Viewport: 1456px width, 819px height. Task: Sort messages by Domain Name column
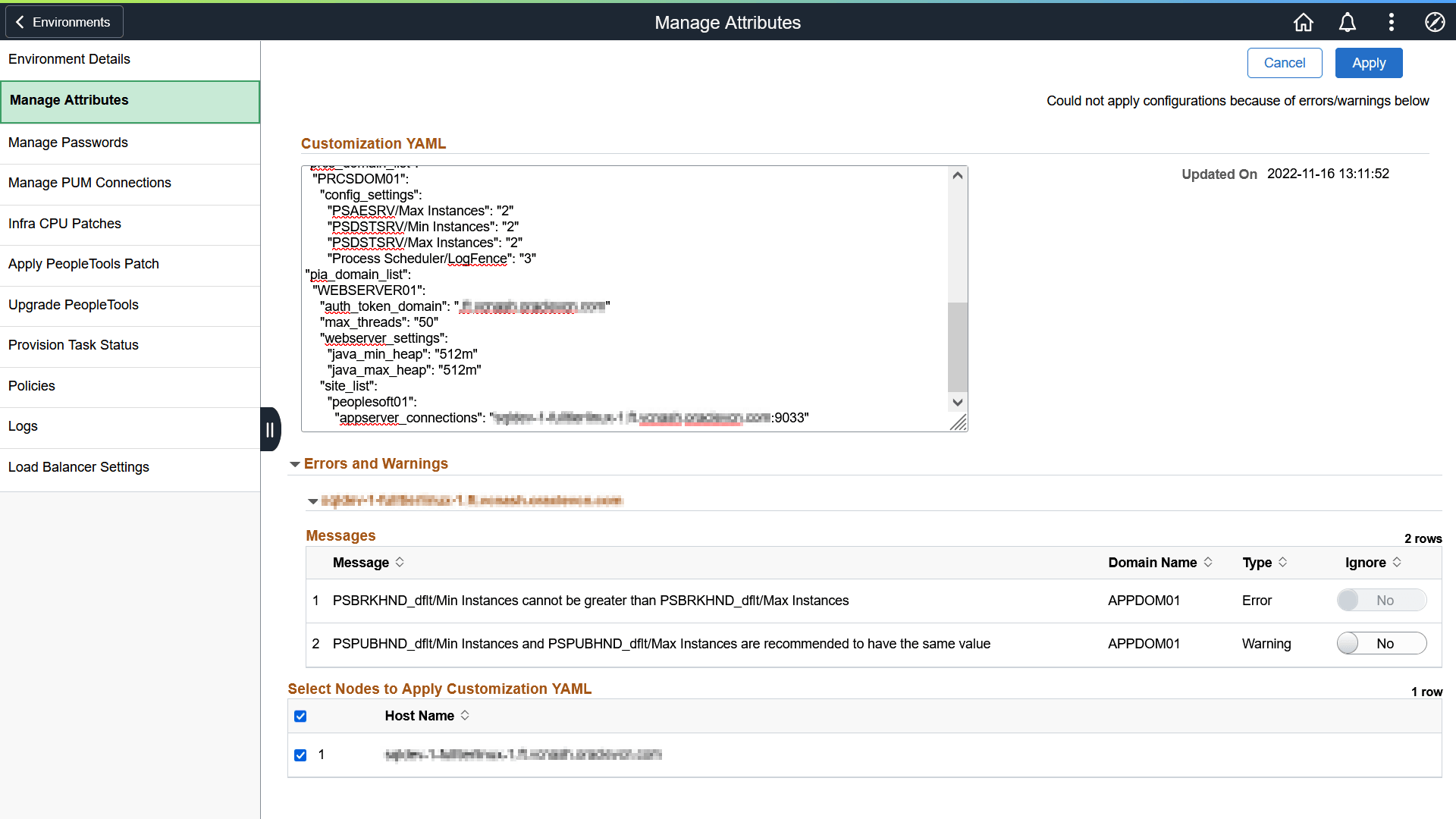(x=1208, y=562)
